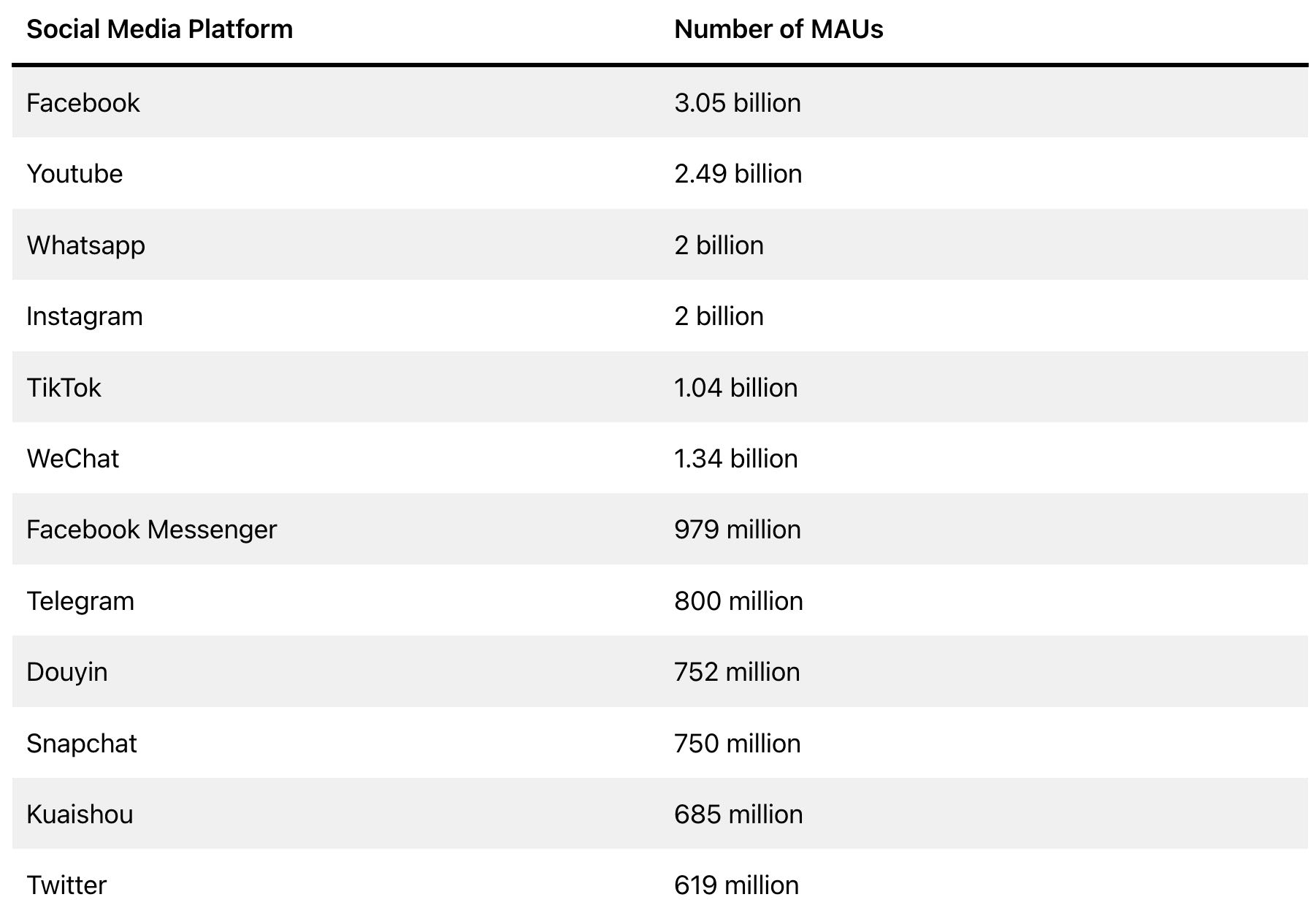Viewport: 1316px width, 916px height.
Task: Click the 3.05 billion value
Action: 737,103
